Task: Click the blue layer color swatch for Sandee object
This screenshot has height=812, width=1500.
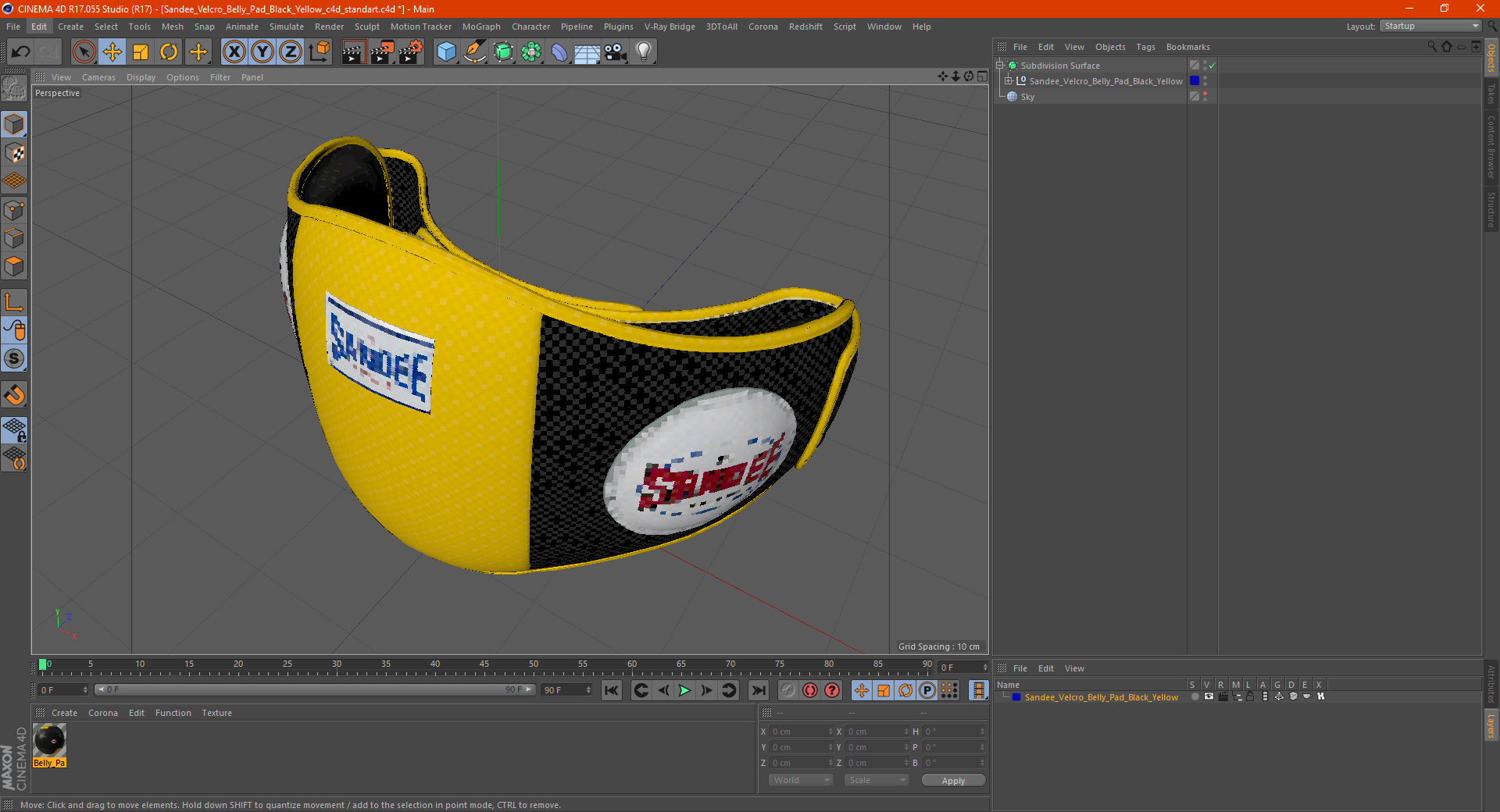Action: click(x=1194, y=81)
